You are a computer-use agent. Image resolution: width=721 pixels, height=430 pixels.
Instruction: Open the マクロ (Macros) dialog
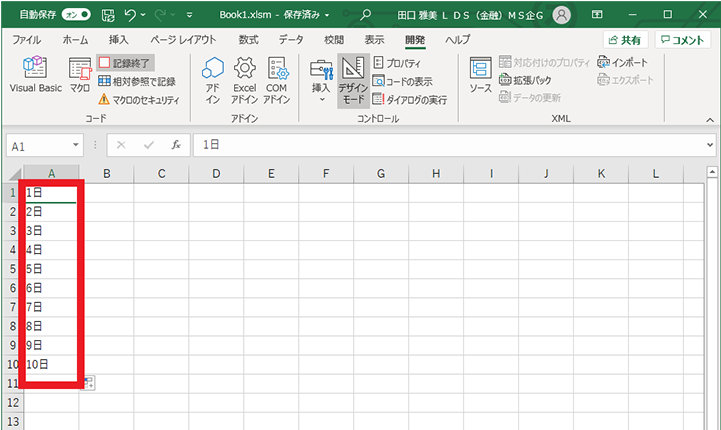pos(80,75)
